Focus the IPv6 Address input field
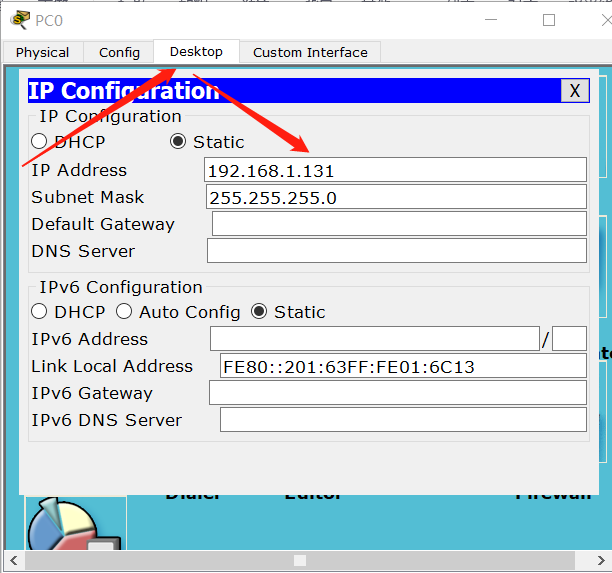 375,339
